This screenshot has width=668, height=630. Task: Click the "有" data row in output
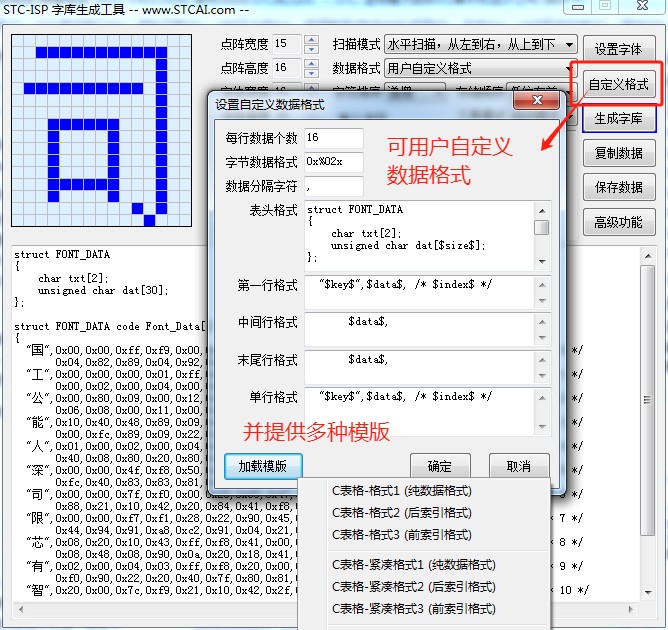pos(161,566)
